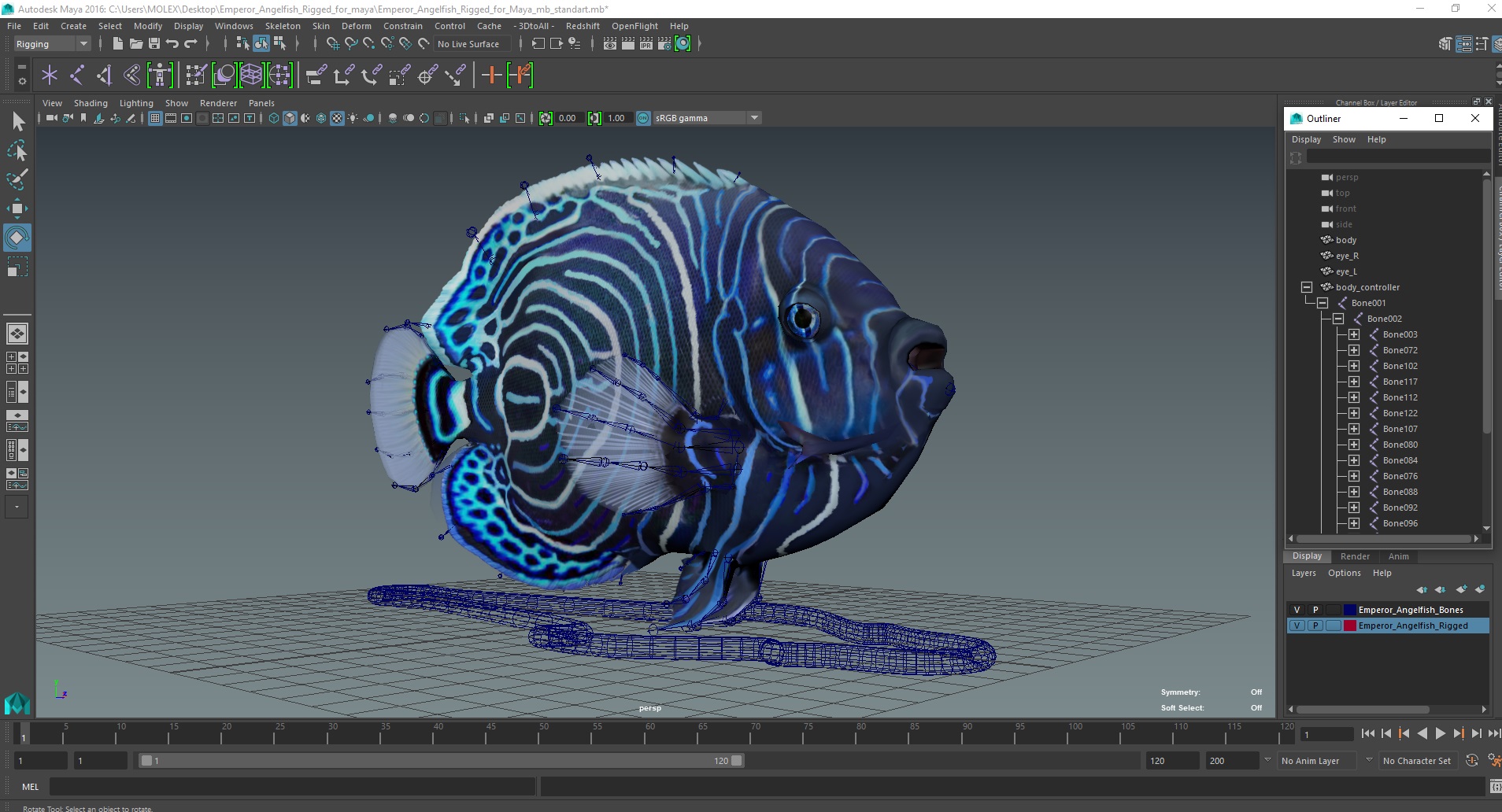
Task: Click the Redo arrow icon
Action: (x=191, y=44)
